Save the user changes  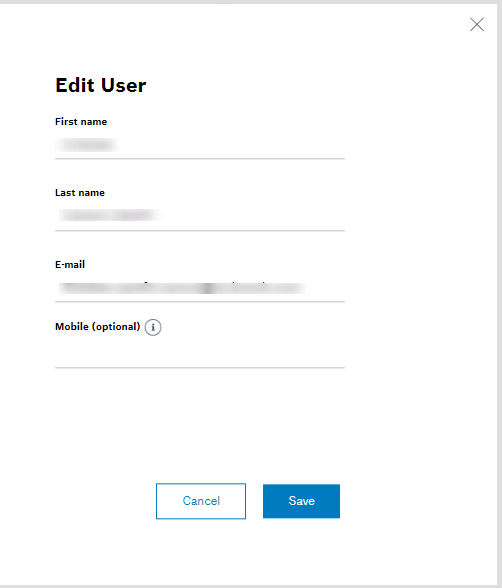coord(301,501)
